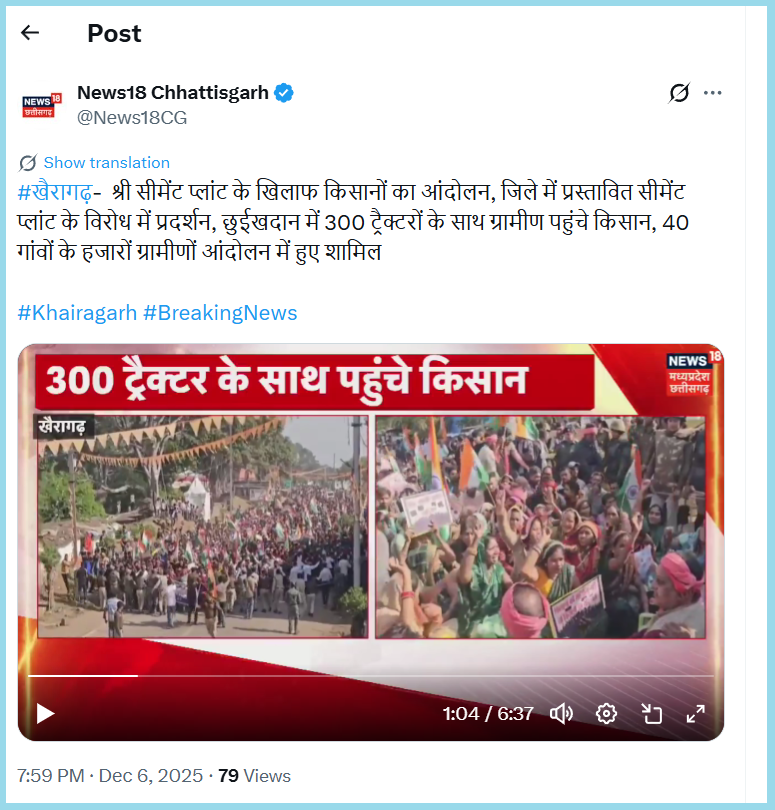Click the Grok icon beside Show translation
The width and height of the screenshot is (775, 810).
28,163
